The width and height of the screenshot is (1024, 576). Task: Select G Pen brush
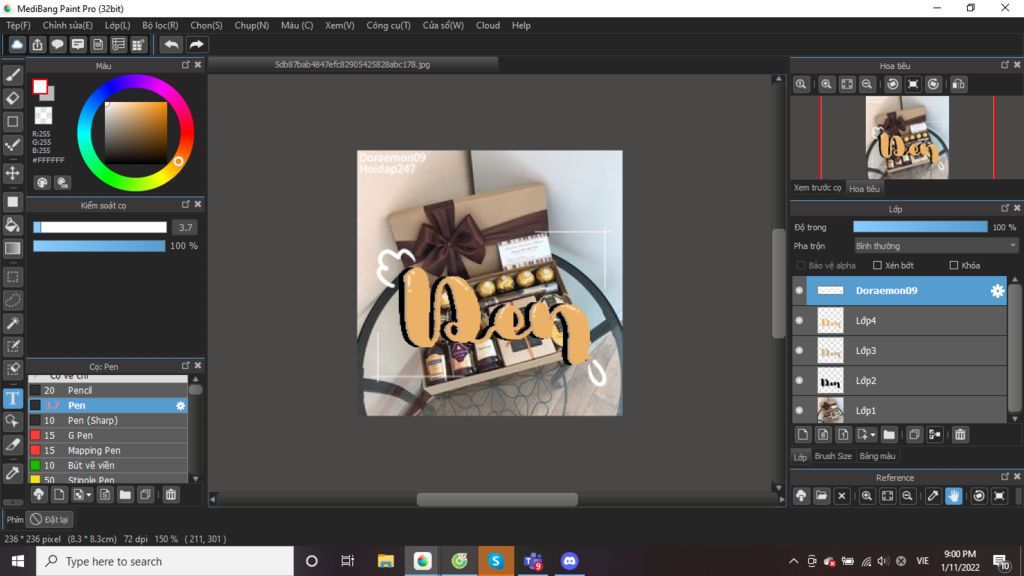pyautogui.click(x=108, y=436)
